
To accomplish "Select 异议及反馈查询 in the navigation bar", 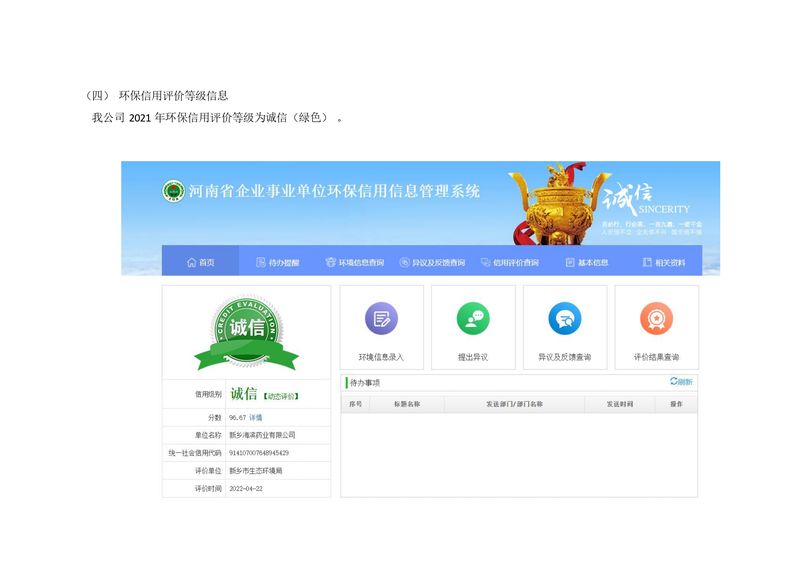I will tap(432, 262).
